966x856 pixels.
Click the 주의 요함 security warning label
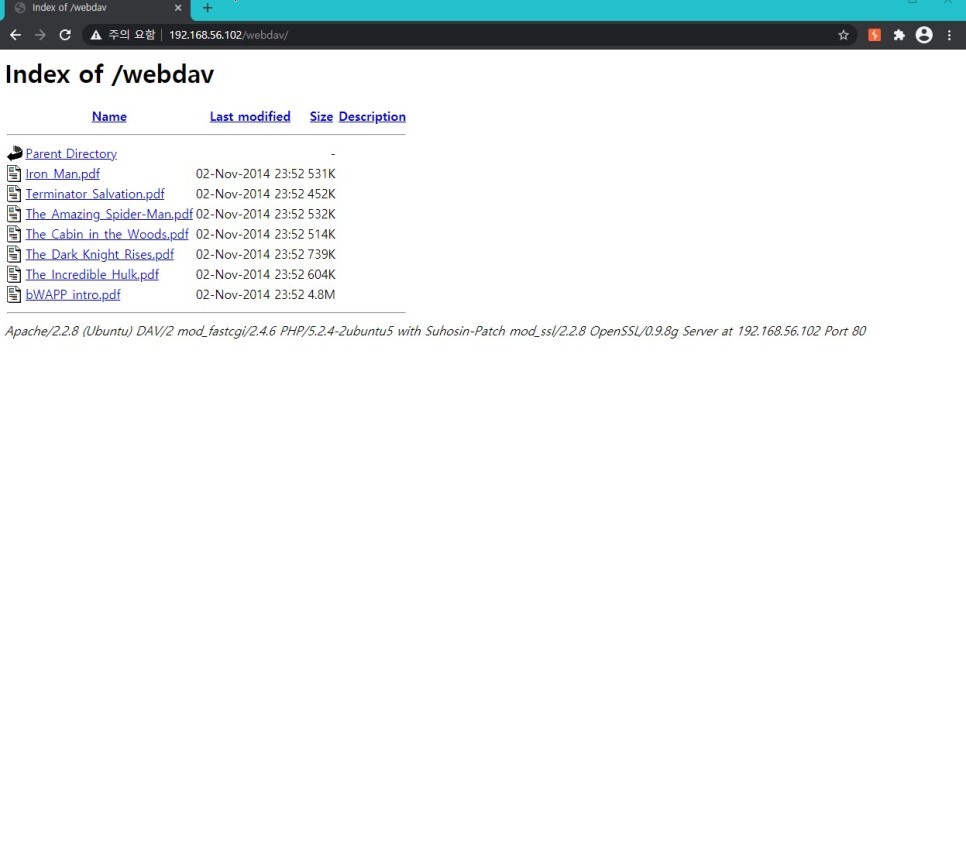click(x=131, y=35)
